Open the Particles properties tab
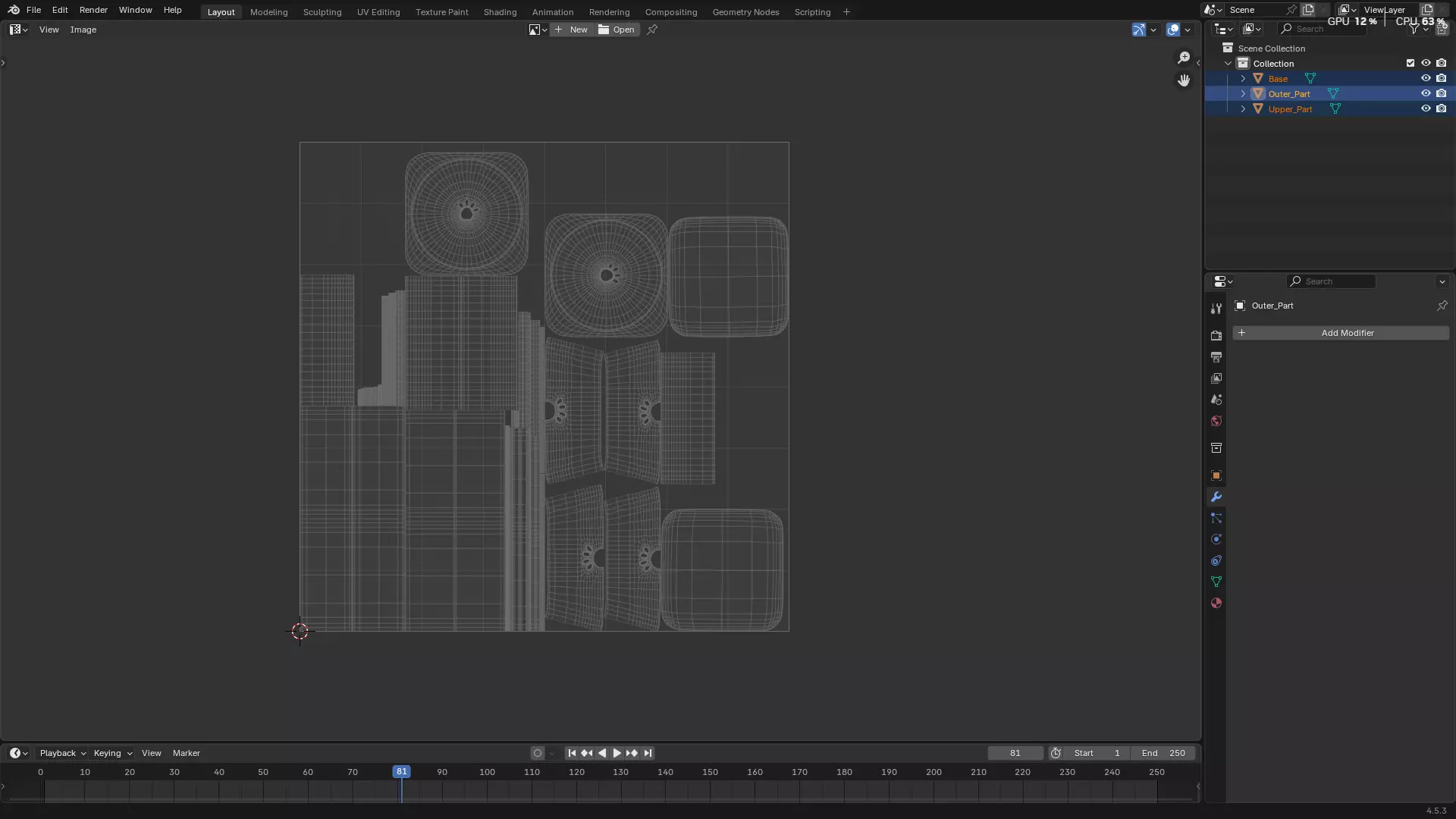The image size is (1456, 819). point(1216,519)
